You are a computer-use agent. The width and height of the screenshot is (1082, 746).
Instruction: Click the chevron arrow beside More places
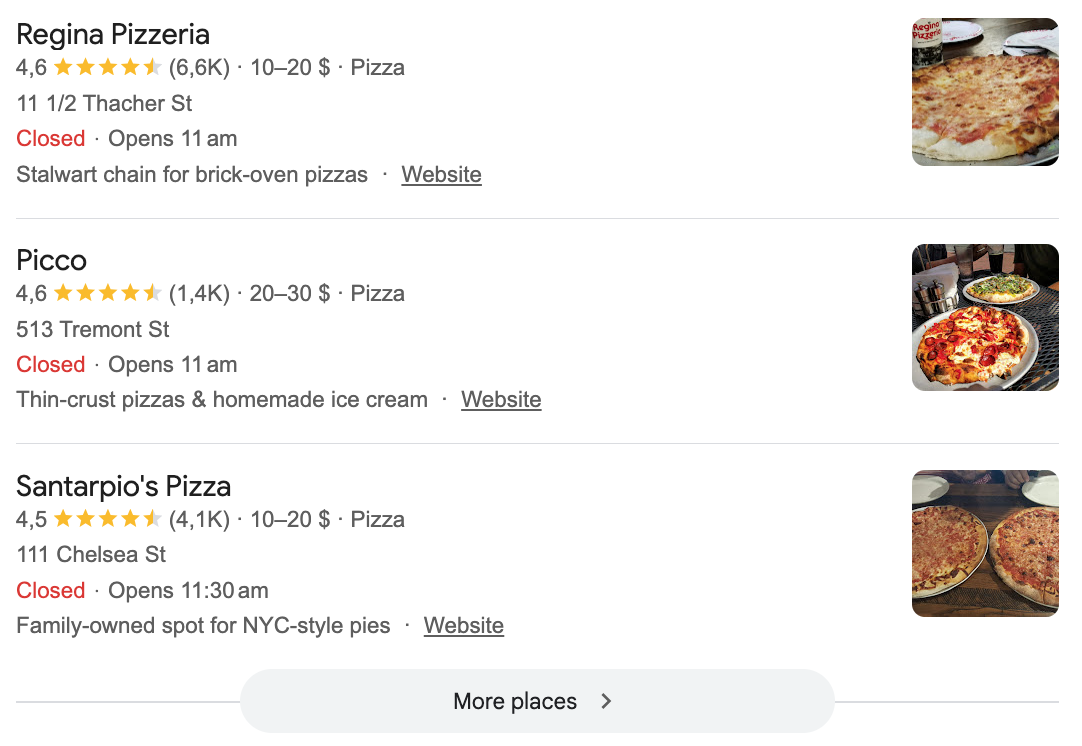[x=606, y=701]
